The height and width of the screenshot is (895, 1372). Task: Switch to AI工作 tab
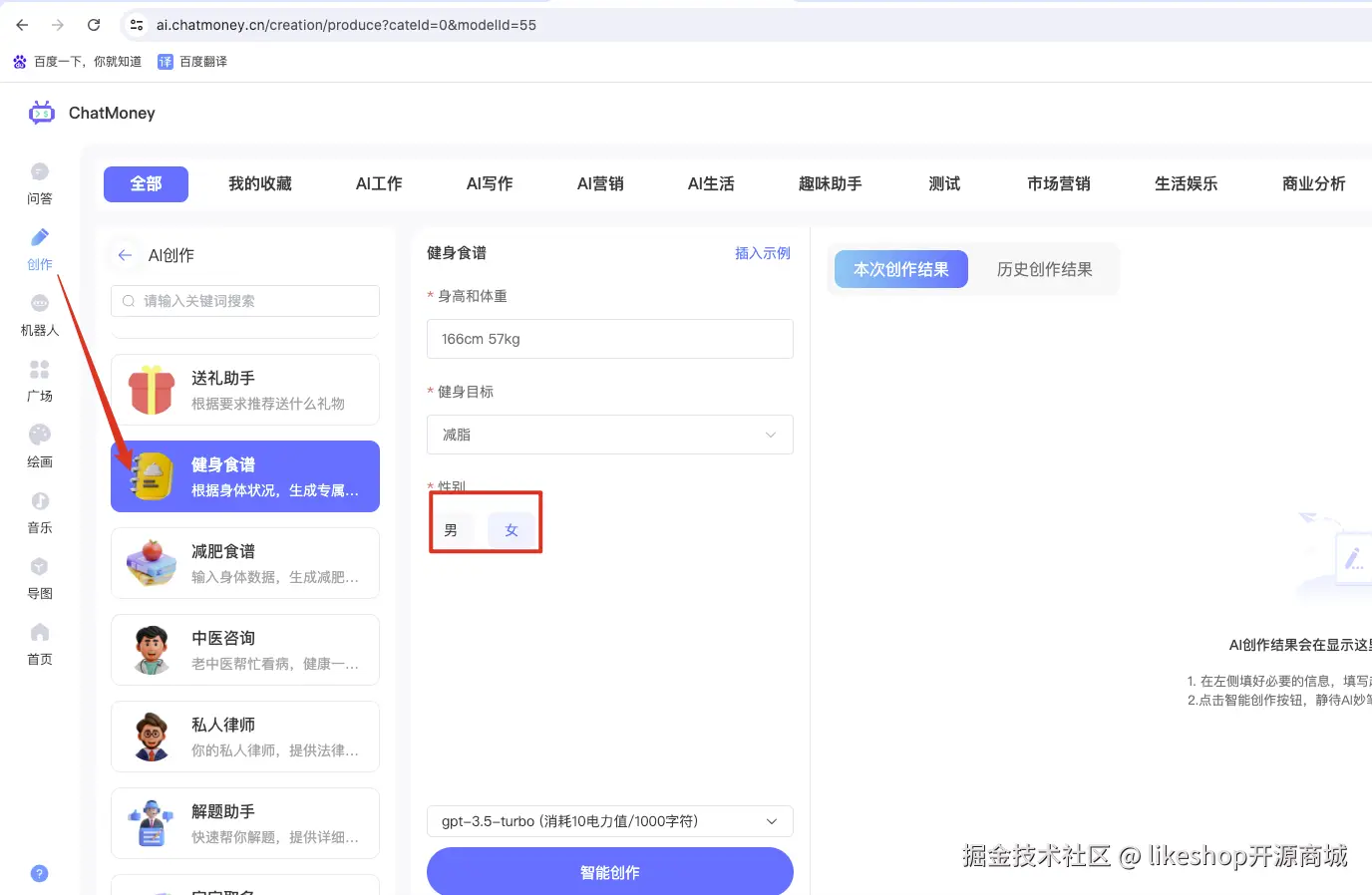tap(379, 183)
